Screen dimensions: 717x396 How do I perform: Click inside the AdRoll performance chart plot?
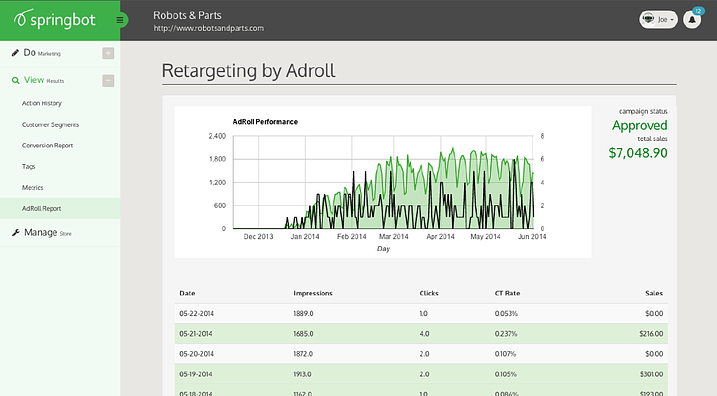[383, 182]
